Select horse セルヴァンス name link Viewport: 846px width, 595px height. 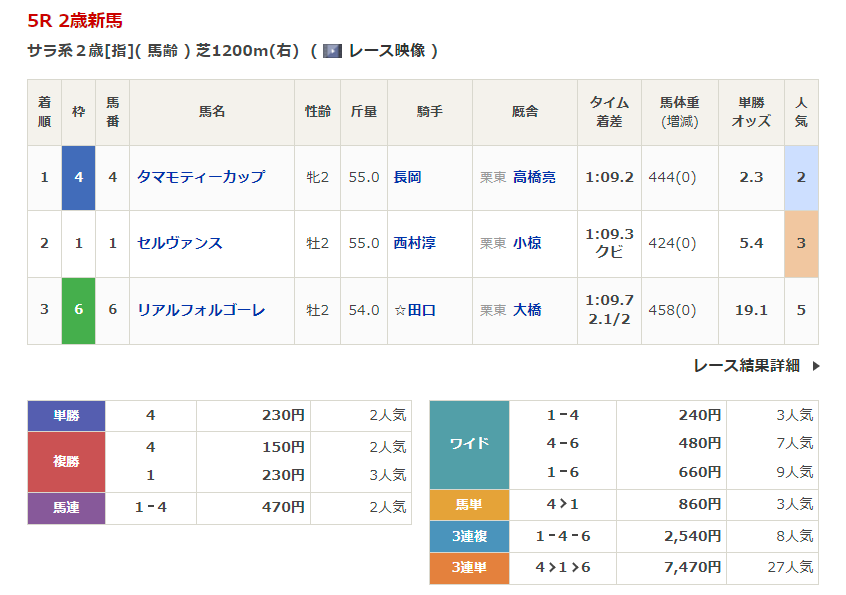pos(180,243)
